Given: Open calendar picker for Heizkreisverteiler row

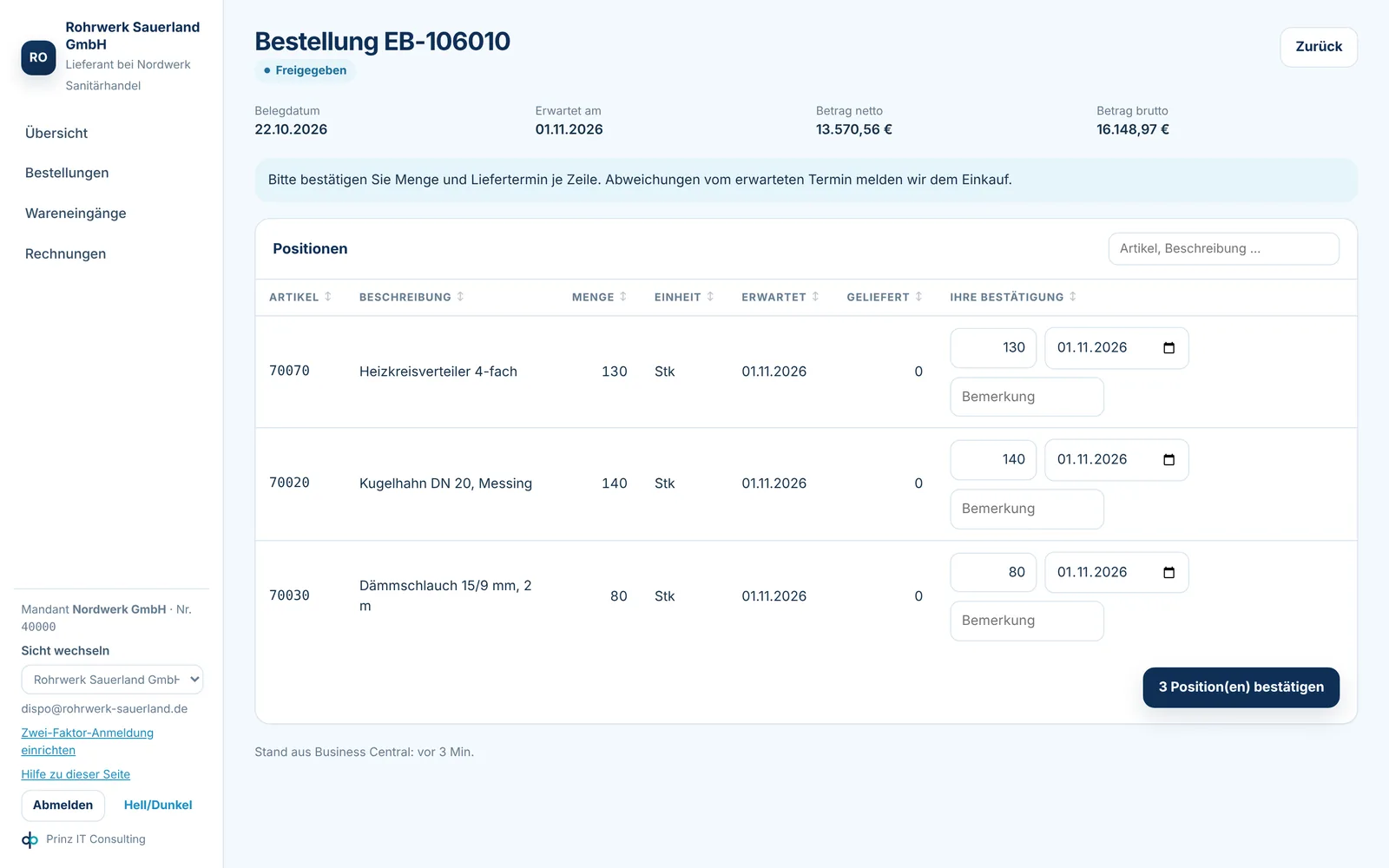Looking at the screenshot, I should 1168,348.
